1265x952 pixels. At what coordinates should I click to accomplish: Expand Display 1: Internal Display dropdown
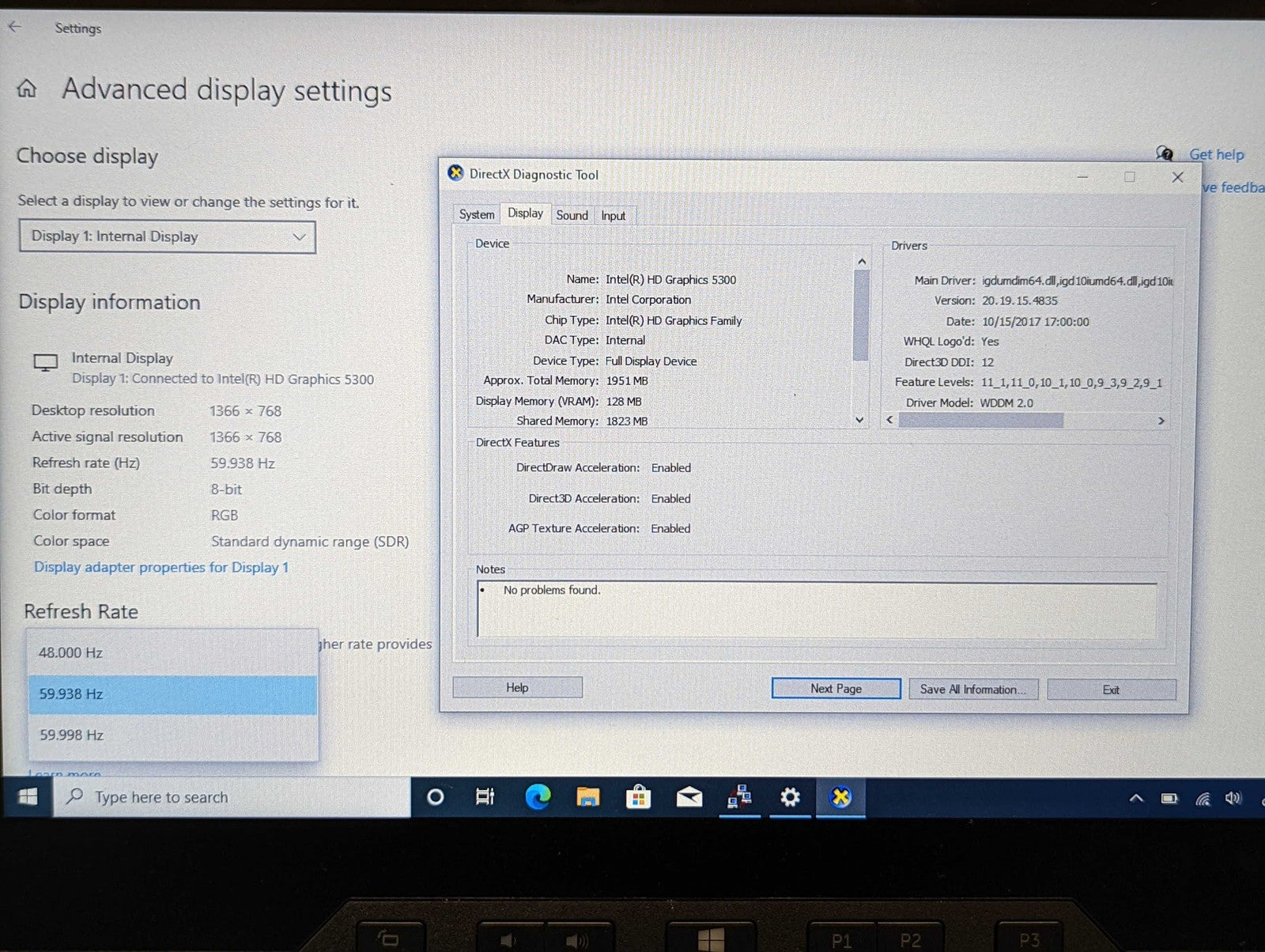click(x=167, y=236)
